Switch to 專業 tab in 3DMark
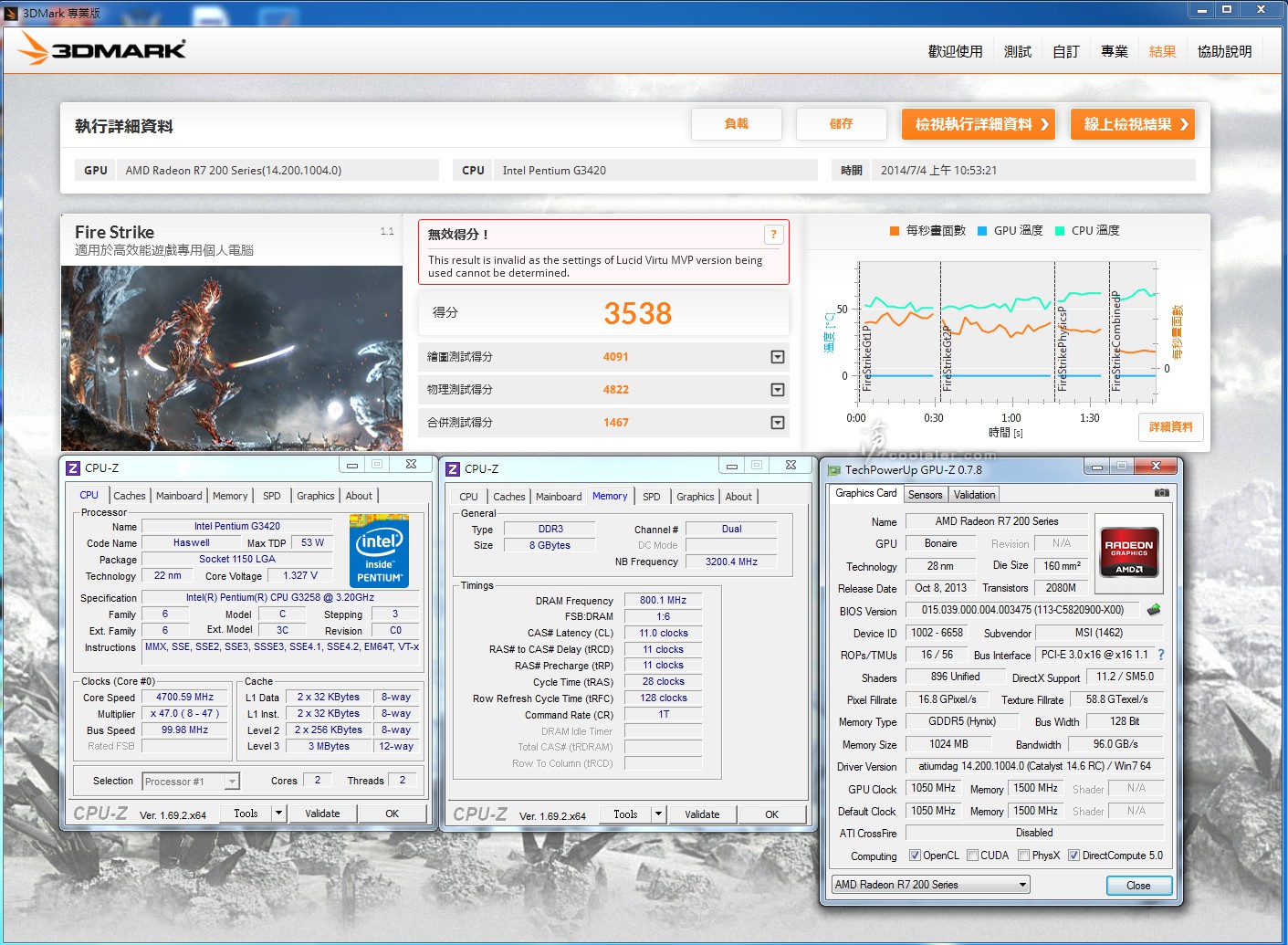The width and height of the screenshot is (1288, 945). (x=1115, y=52)
